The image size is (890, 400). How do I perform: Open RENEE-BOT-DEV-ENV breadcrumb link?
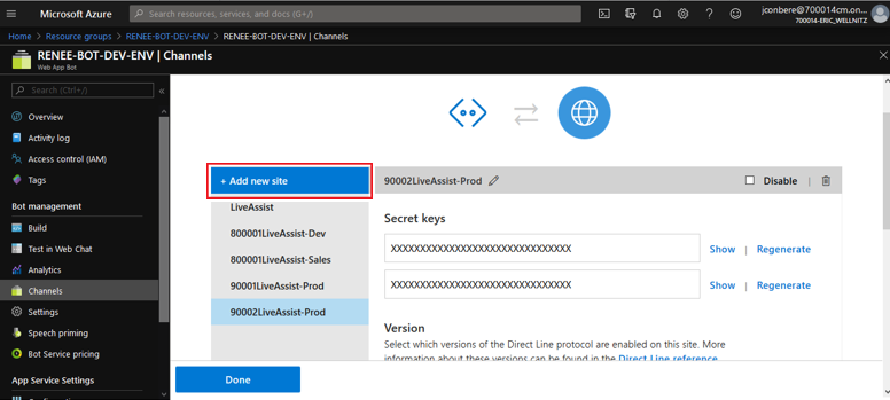pos(167,36)
